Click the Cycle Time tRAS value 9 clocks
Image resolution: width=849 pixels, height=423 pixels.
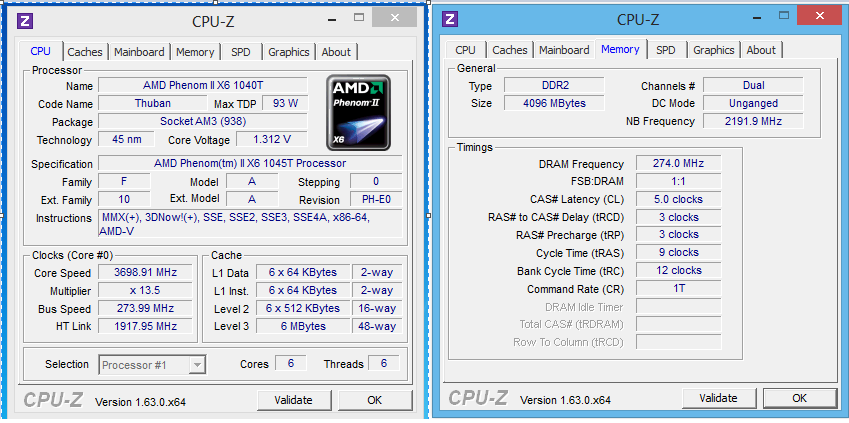point(679,252)
